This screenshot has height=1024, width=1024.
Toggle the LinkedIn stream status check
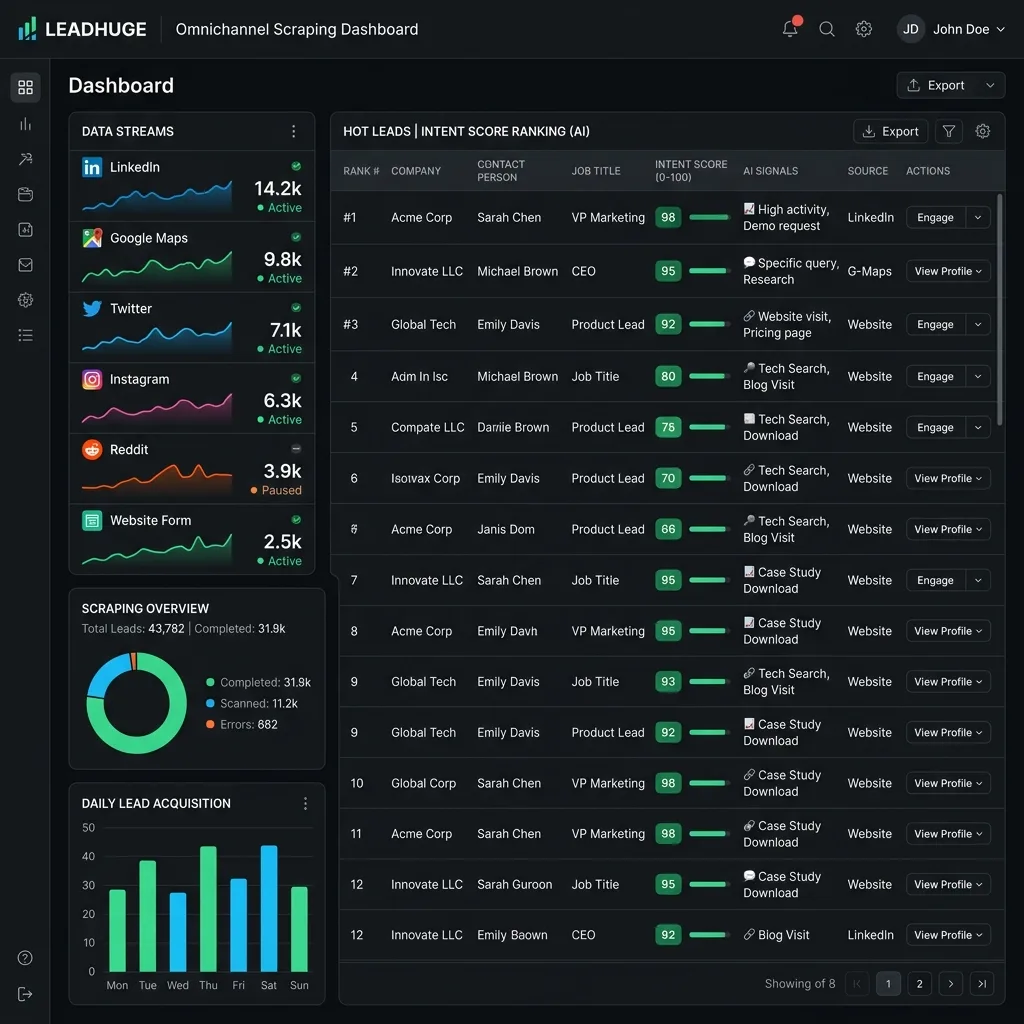tap(296, 166)
